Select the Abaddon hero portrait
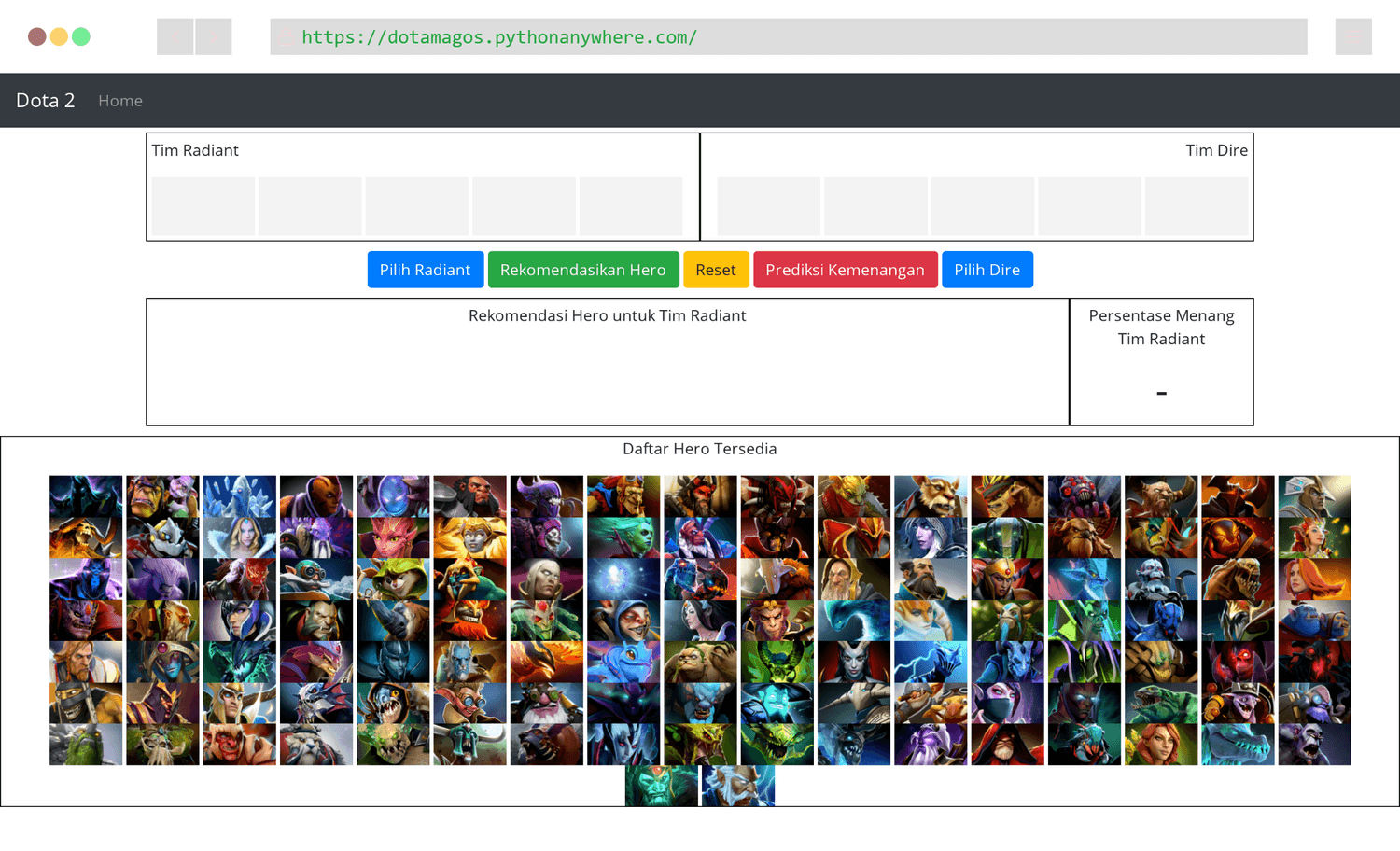Image resolution: width=1400 pixels, height=851 pixels. click(86, 496)
